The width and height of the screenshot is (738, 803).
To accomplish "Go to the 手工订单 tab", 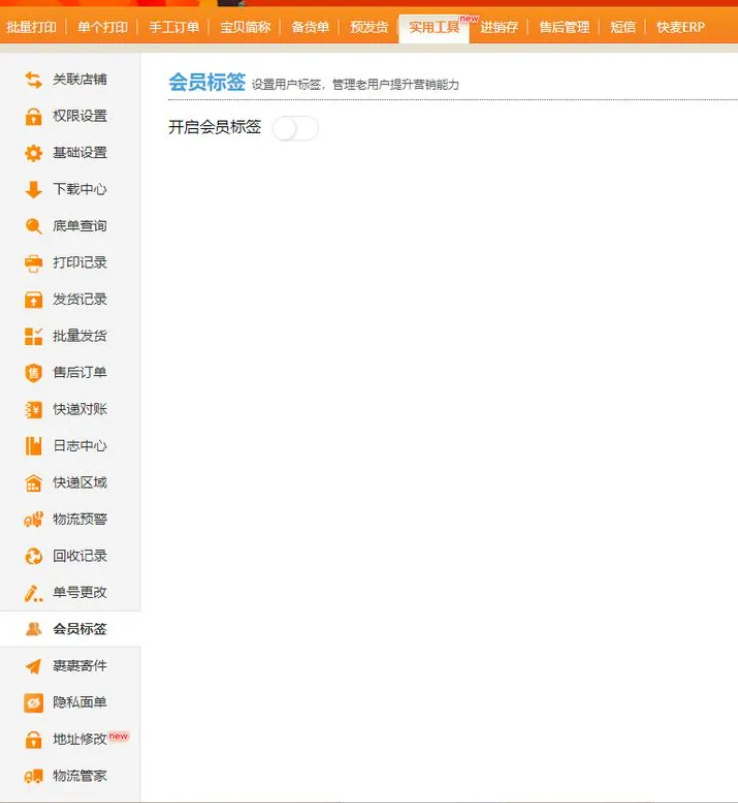I will (174, 27).
